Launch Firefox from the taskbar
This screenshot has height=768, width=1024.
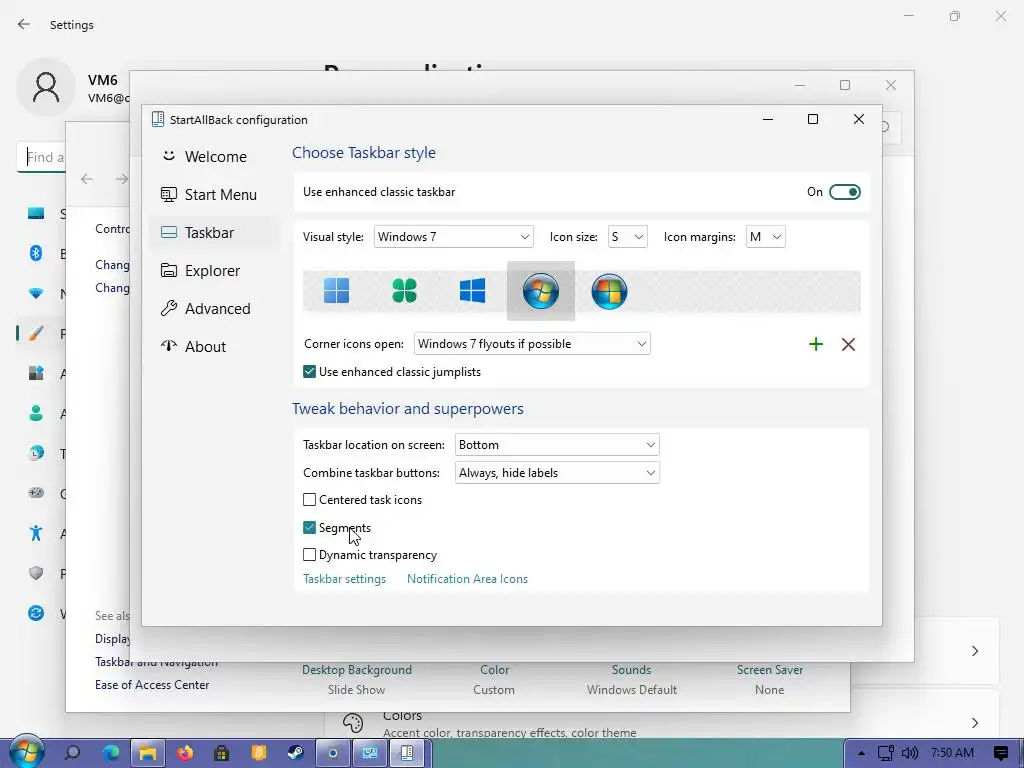[x=185, y=753]
